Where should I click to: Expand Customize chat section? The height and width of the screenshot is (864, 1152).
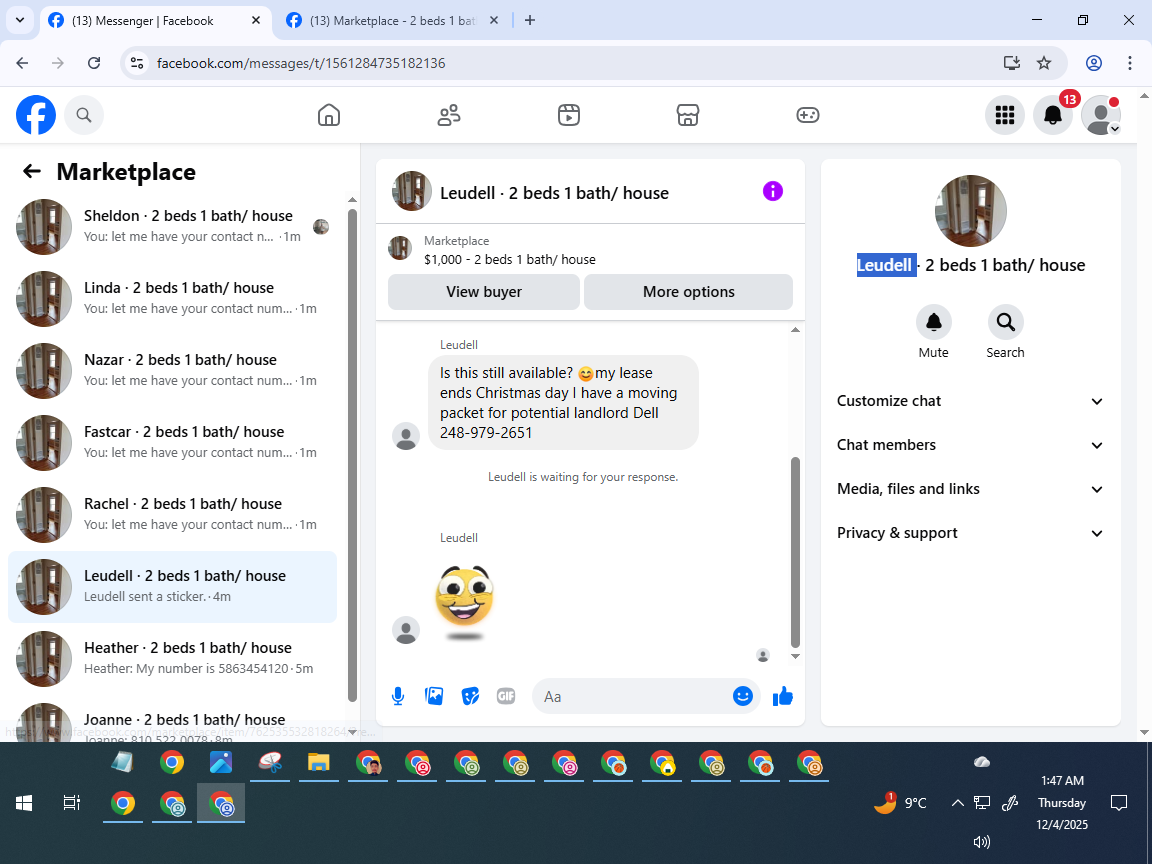point(970,401)
